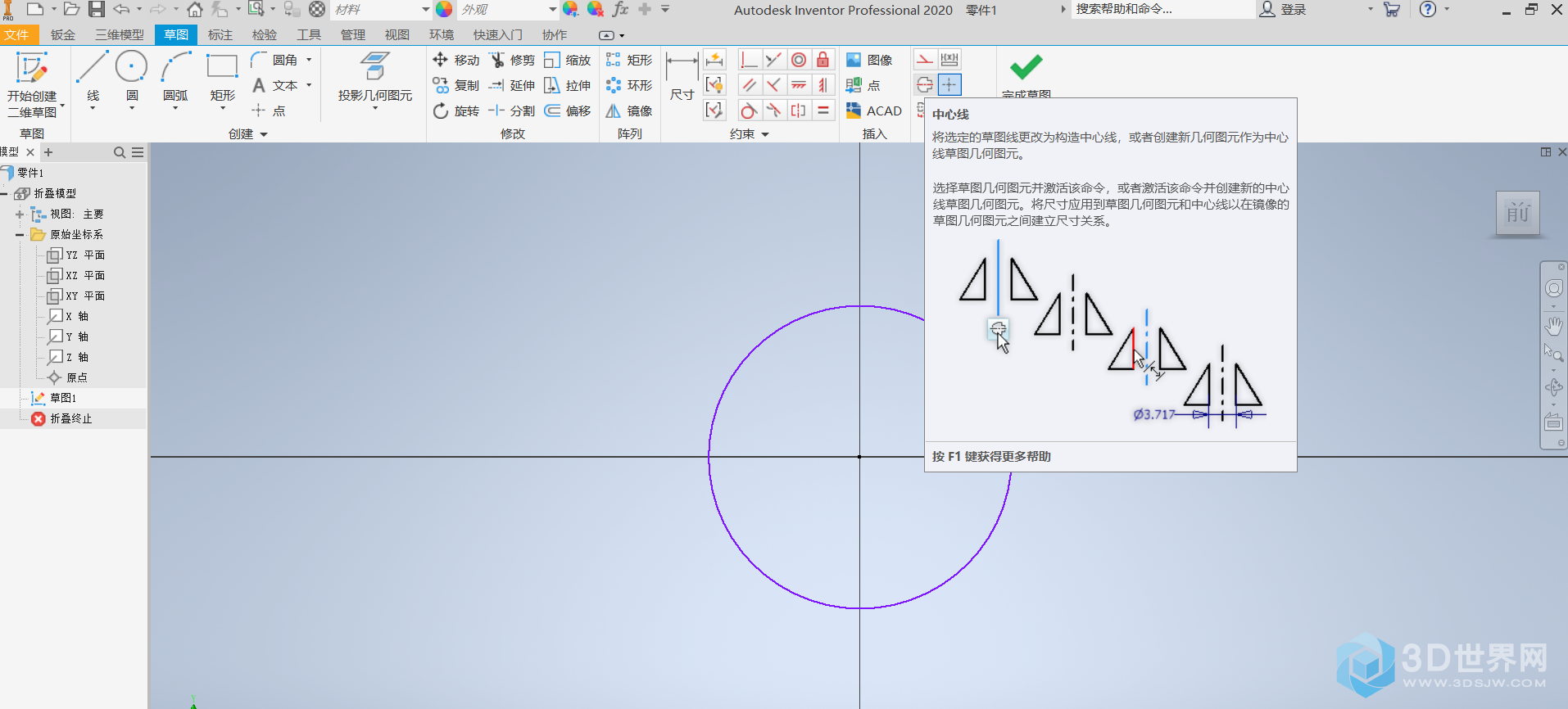Toggle Driven Dimension format
This screenshot has height=709, width=1568.
point(949,60)
